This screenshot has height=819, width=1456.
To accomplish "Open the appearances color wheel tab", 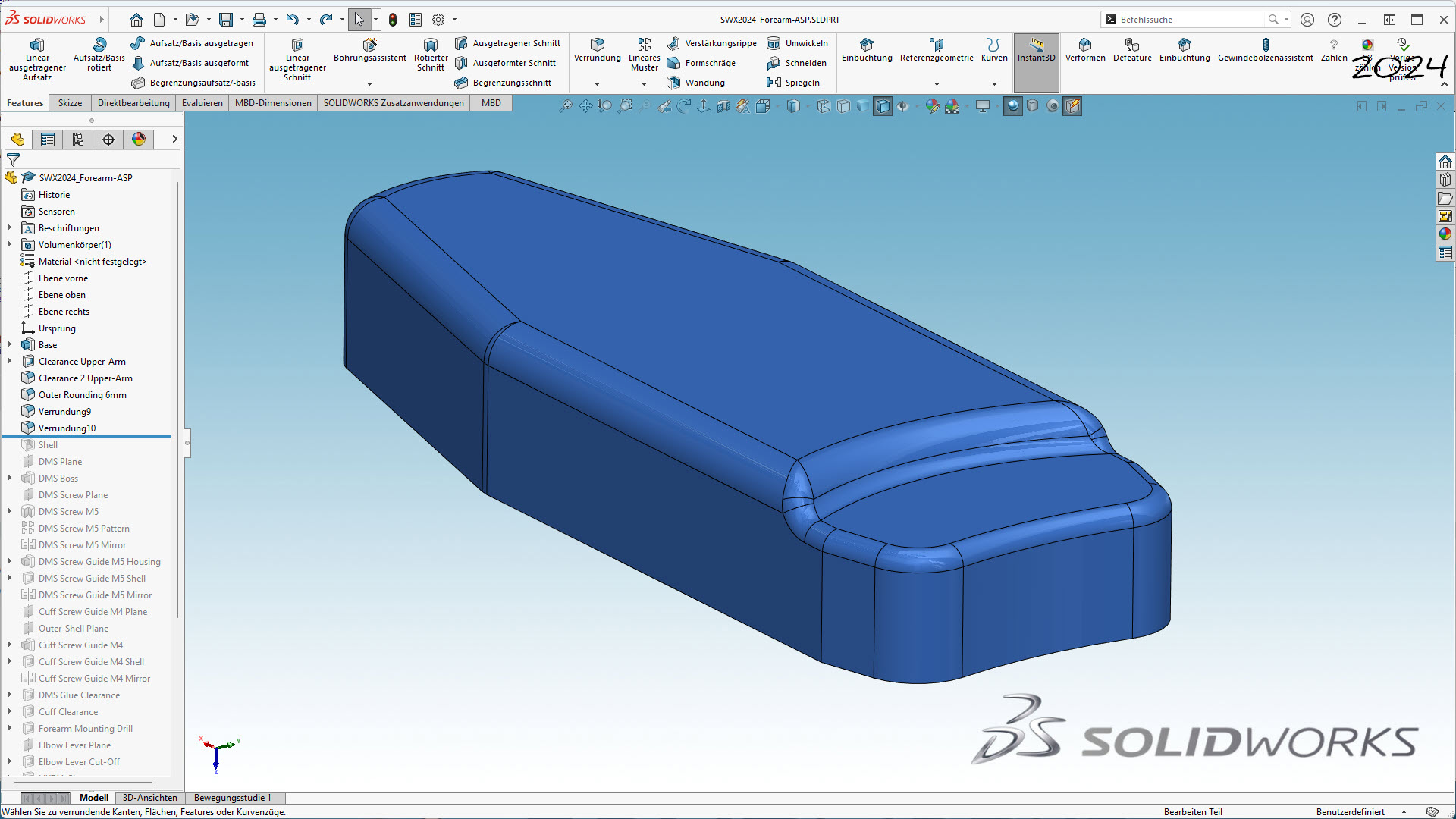I will 139,139.
